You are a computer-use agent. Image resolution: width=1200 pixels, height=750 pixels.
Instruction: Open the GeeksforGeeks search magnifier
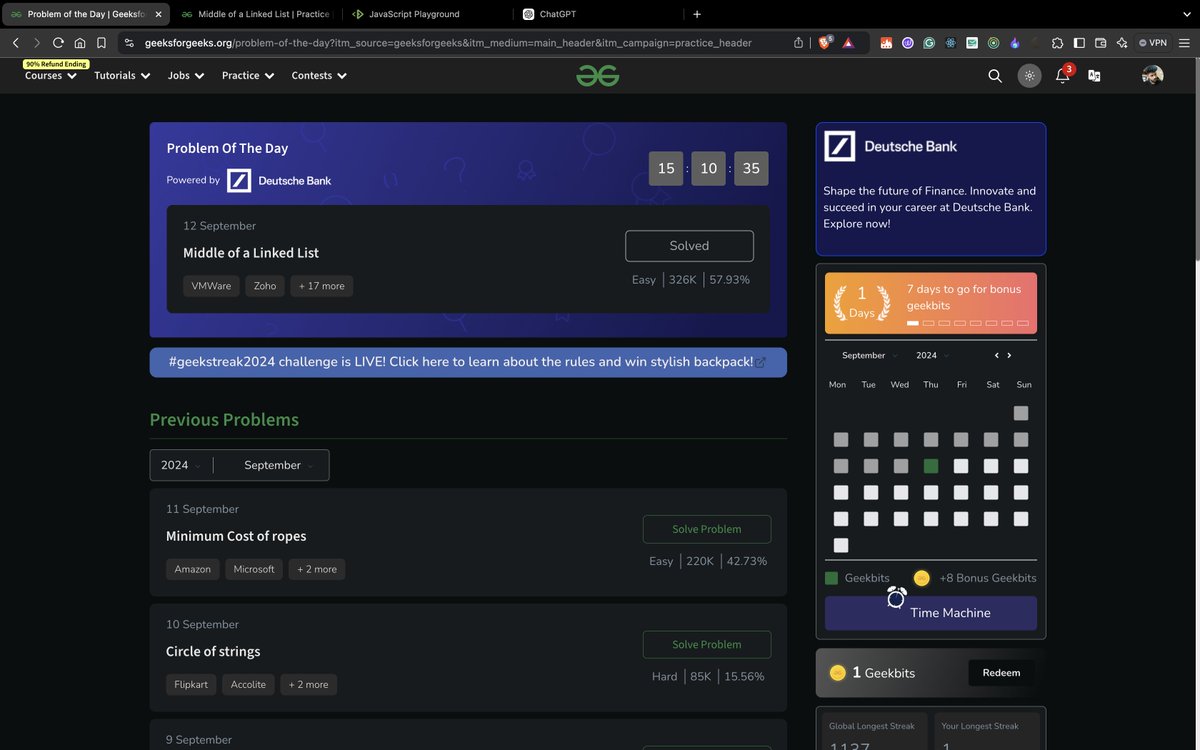pyautogui.click(x=994, y=75)
